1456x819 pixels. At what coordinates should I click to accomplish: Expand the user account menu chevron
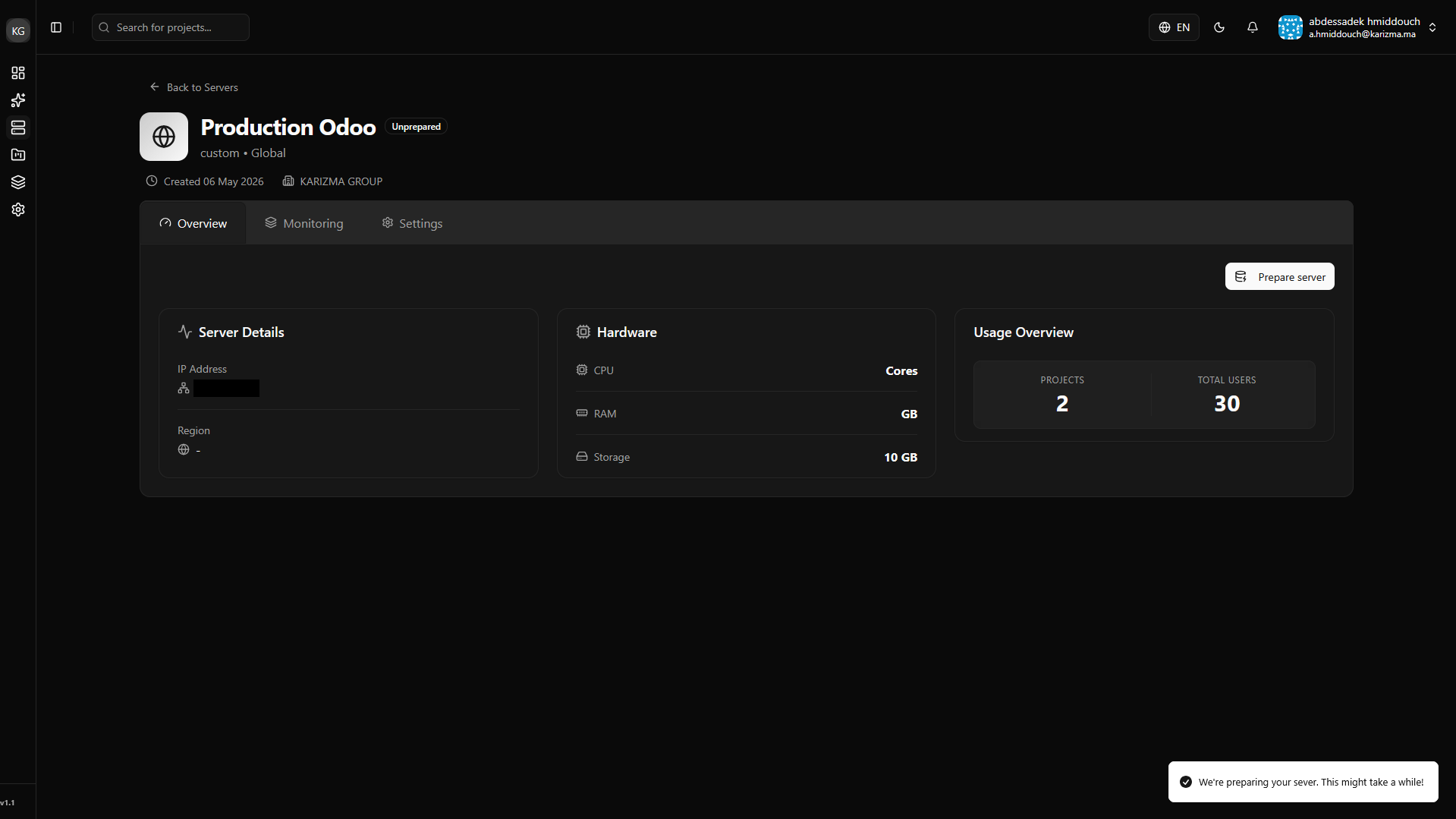pyautogui.click(x=1432, y=27)
